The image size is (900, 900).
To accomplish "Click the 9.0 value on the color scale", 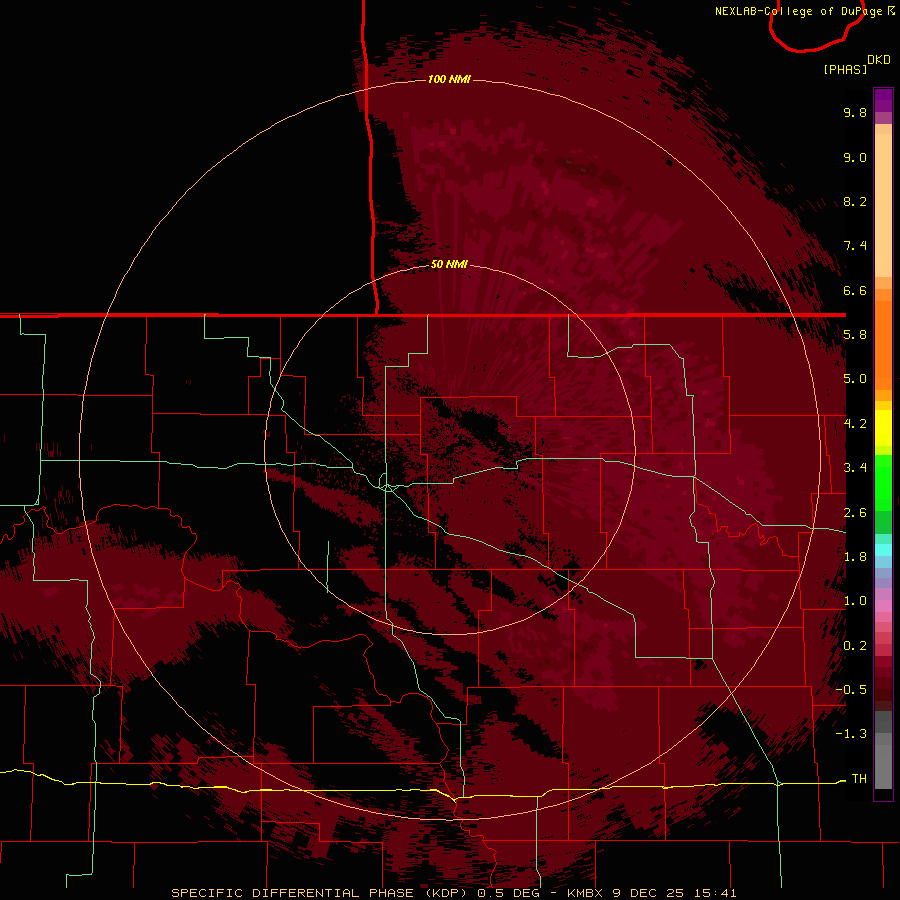I will tap(855, 157).
